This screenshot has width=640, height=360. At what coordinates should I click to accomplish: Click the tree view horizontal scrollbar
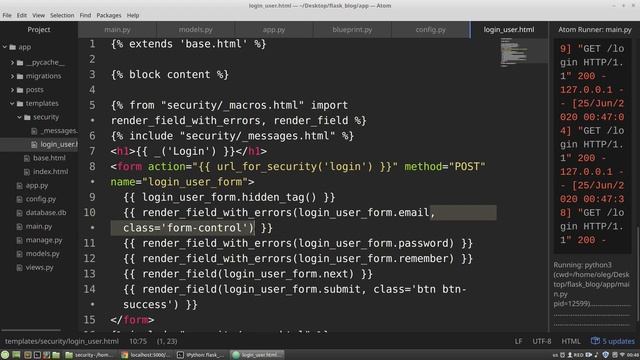pyautogui.click(x=31, y=330)
